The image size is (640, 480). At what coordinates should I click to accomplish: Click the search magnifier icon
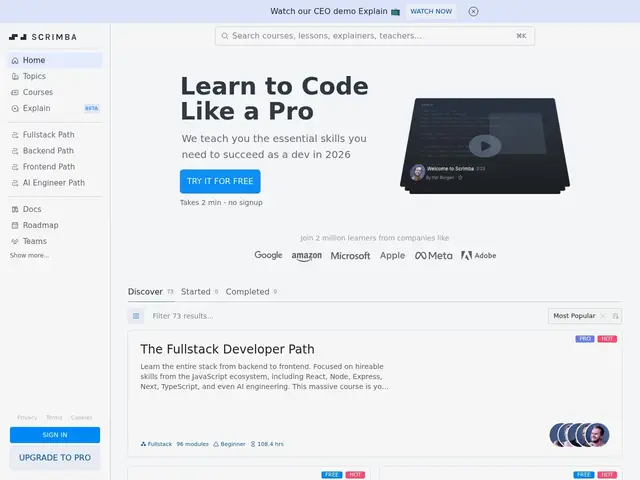224,36
